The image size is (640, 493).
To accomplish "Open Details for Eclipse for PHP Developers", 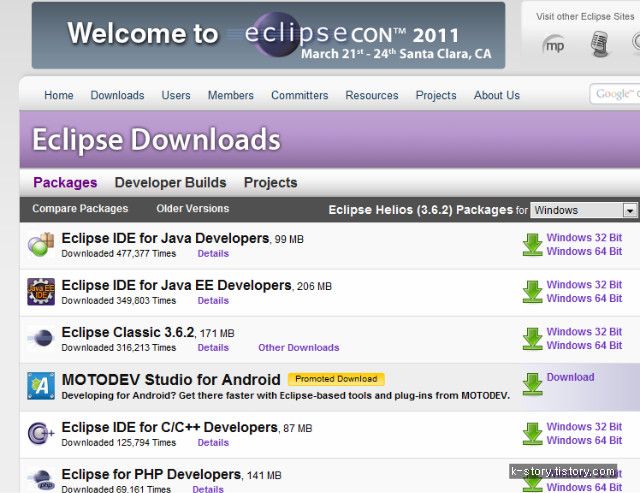I will 208,489.
